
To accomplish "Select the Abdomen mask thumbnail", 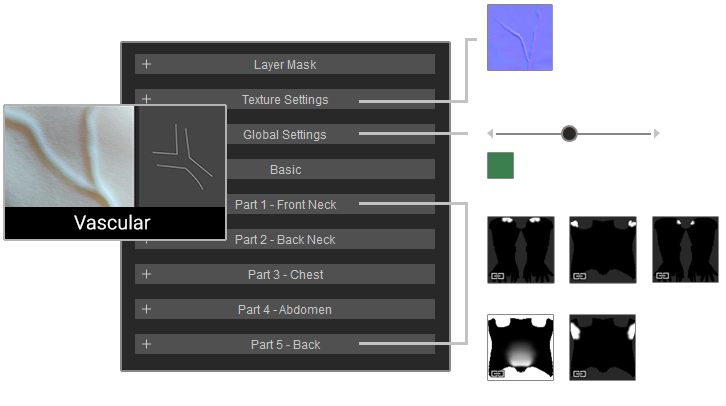I will click(520, 348).
